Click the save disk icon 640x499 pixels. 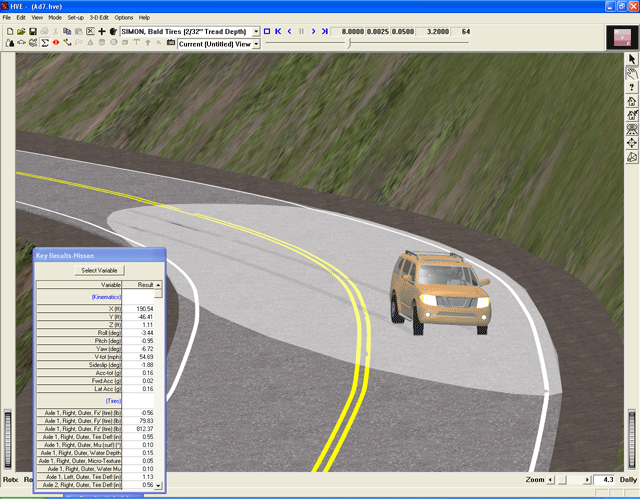click(x=31, y=31)
